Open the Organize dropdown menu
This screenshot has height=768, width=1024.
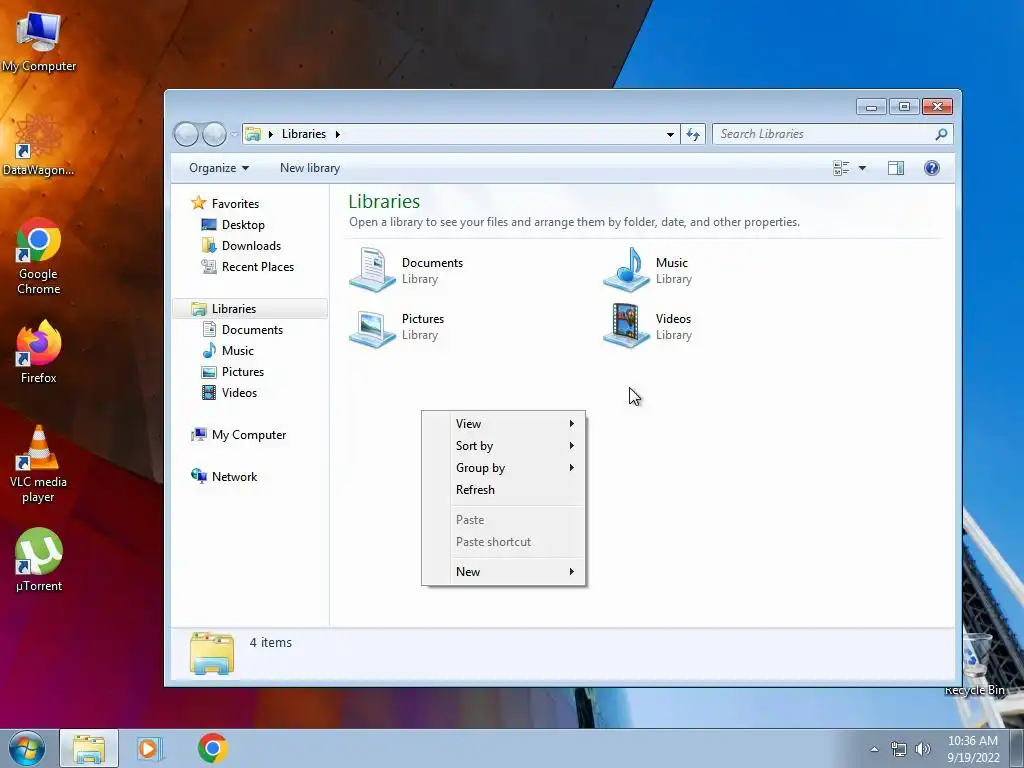[x=219, y=168]
